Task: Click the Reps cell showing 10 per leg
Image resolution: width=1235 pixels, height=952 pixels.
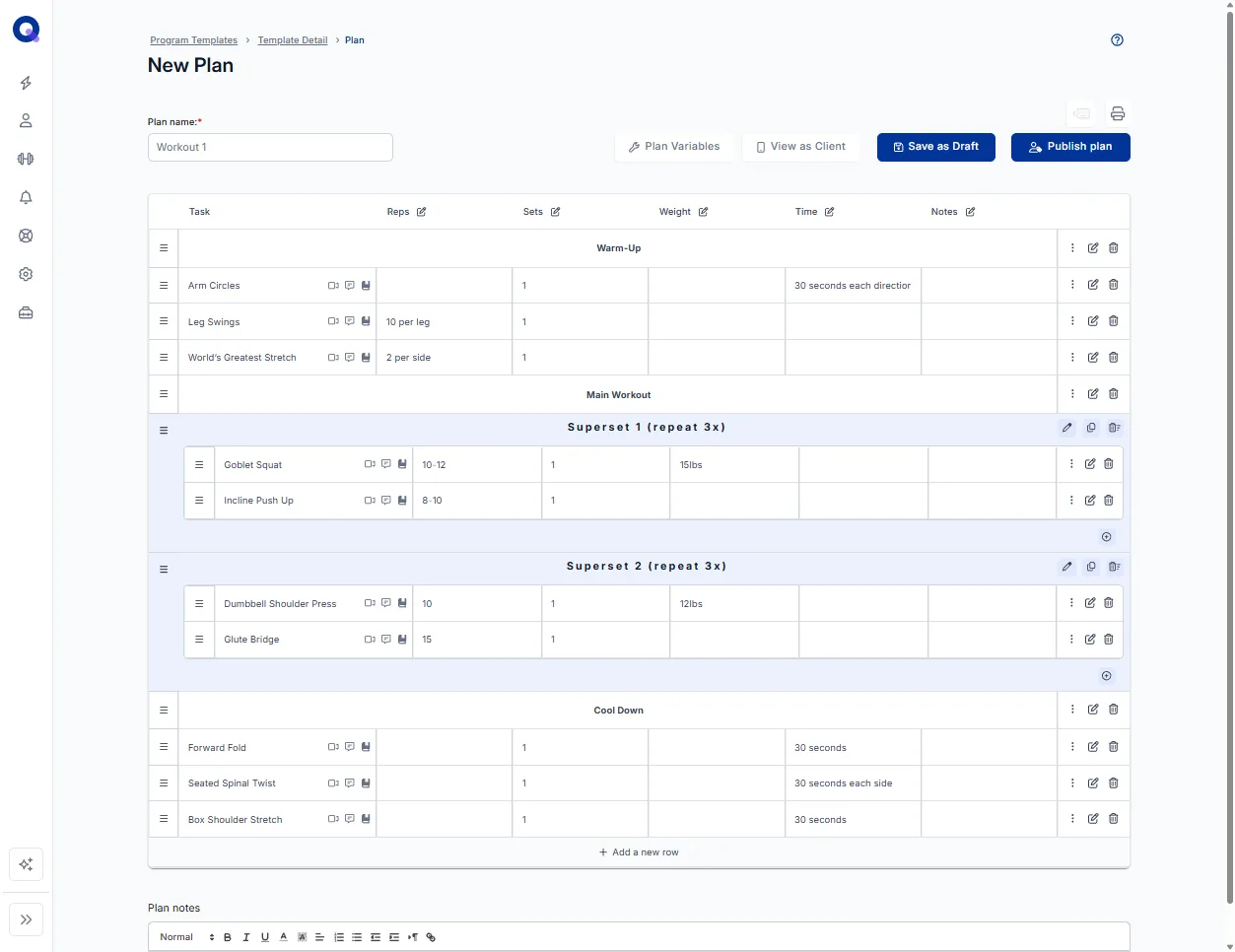Action: point(445,322)
